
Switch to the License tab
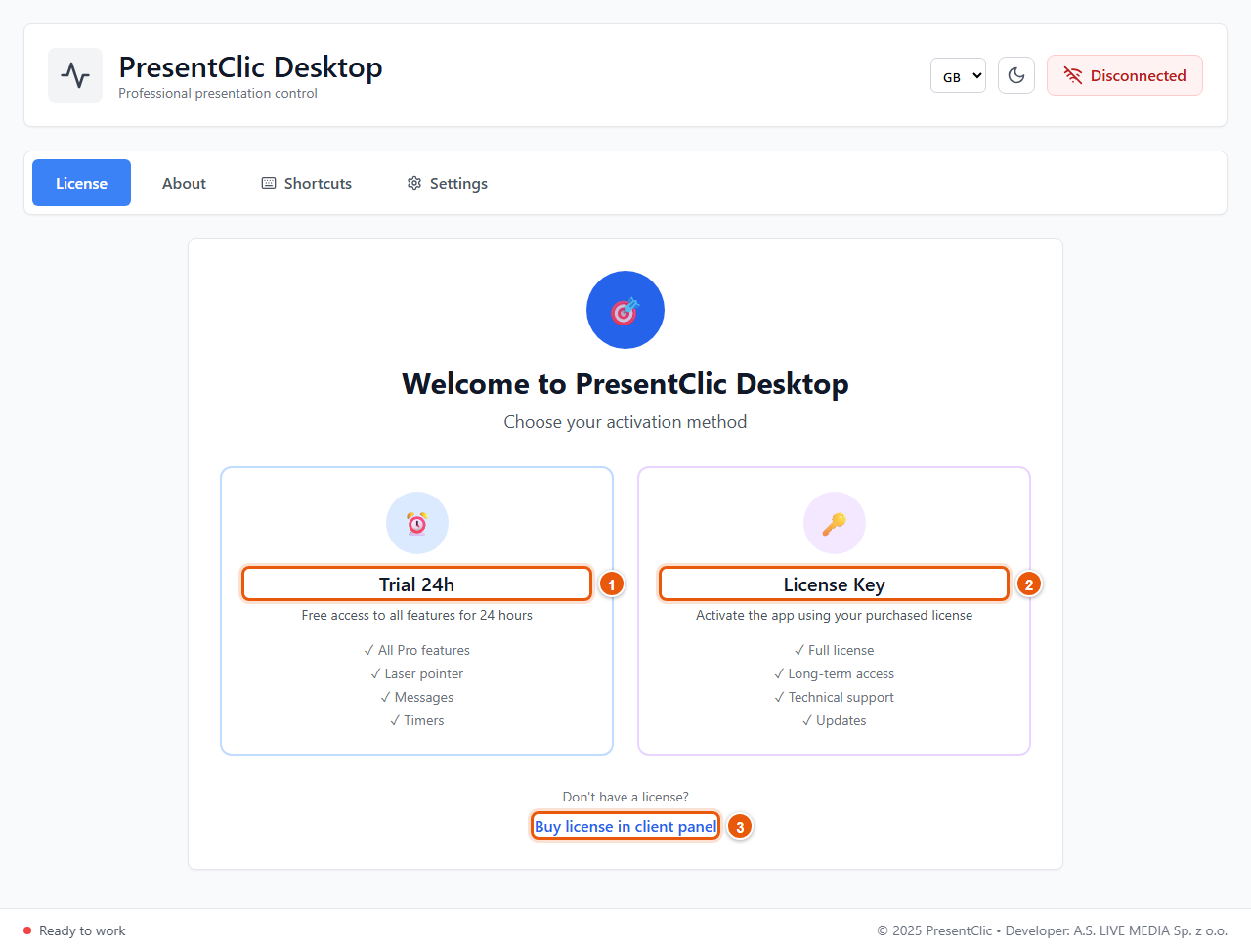[x=81, y=183]
